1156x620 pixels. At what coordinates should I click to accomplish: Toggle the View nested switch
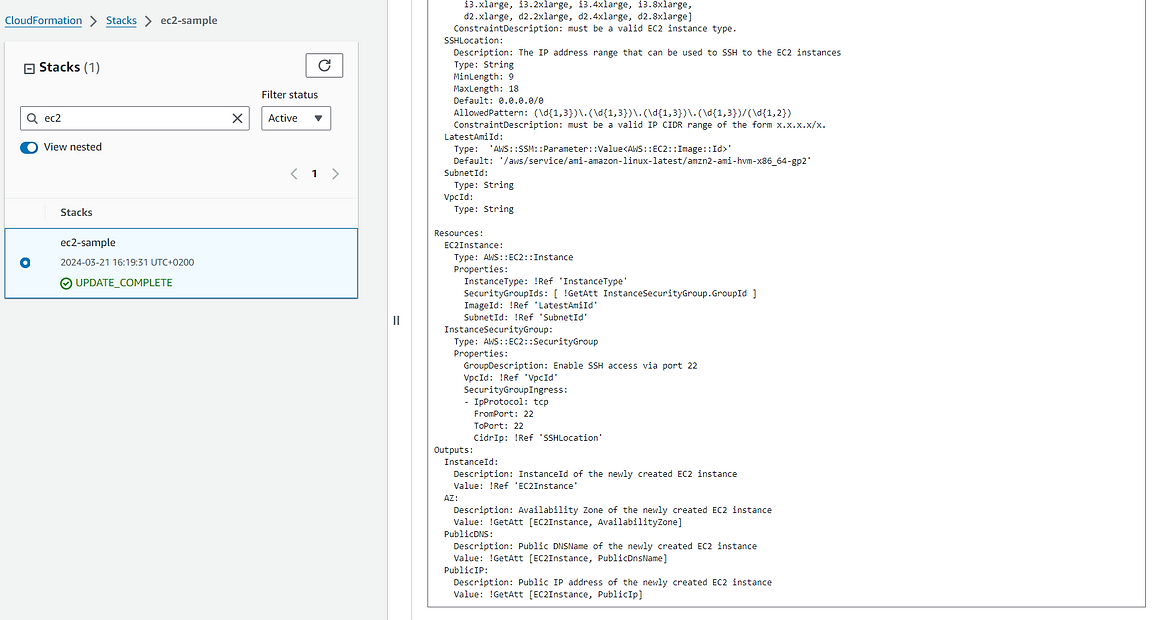pyautogui.click(x=29, y=147)
